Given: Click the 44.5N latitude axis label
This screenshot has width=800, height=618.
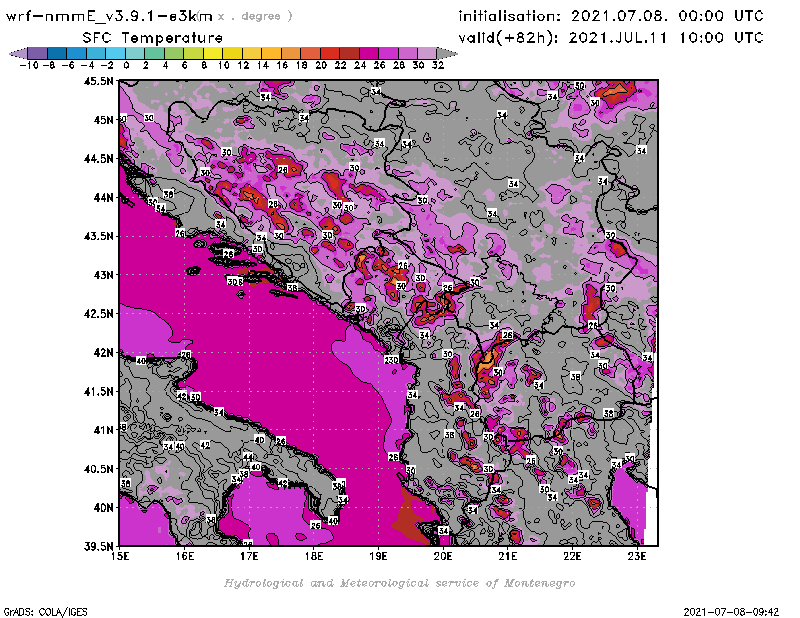Looking at the screenshot, I should [98, 158].
